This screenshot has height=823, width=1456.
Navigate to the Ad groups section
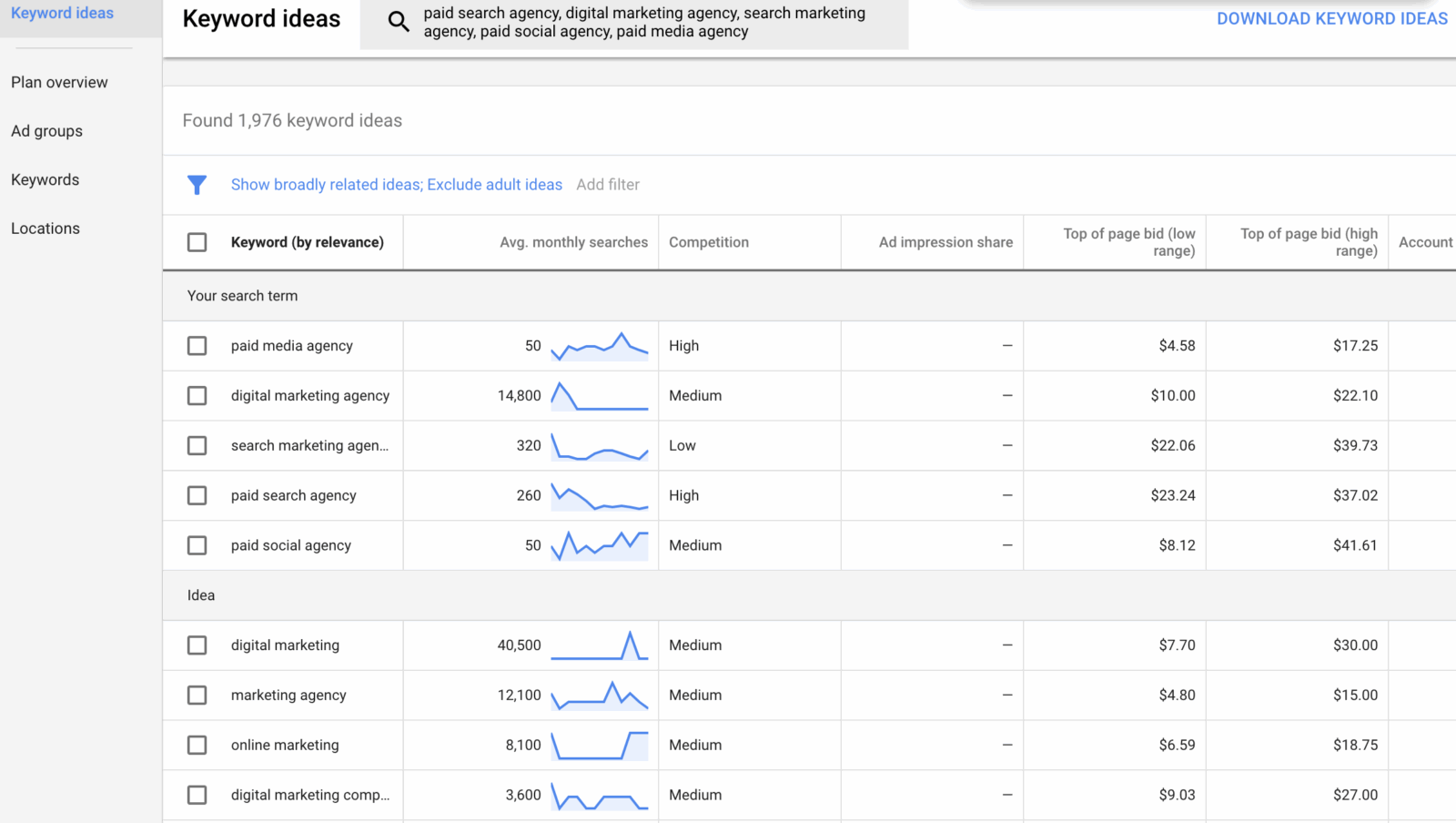[x=46, y=130]
